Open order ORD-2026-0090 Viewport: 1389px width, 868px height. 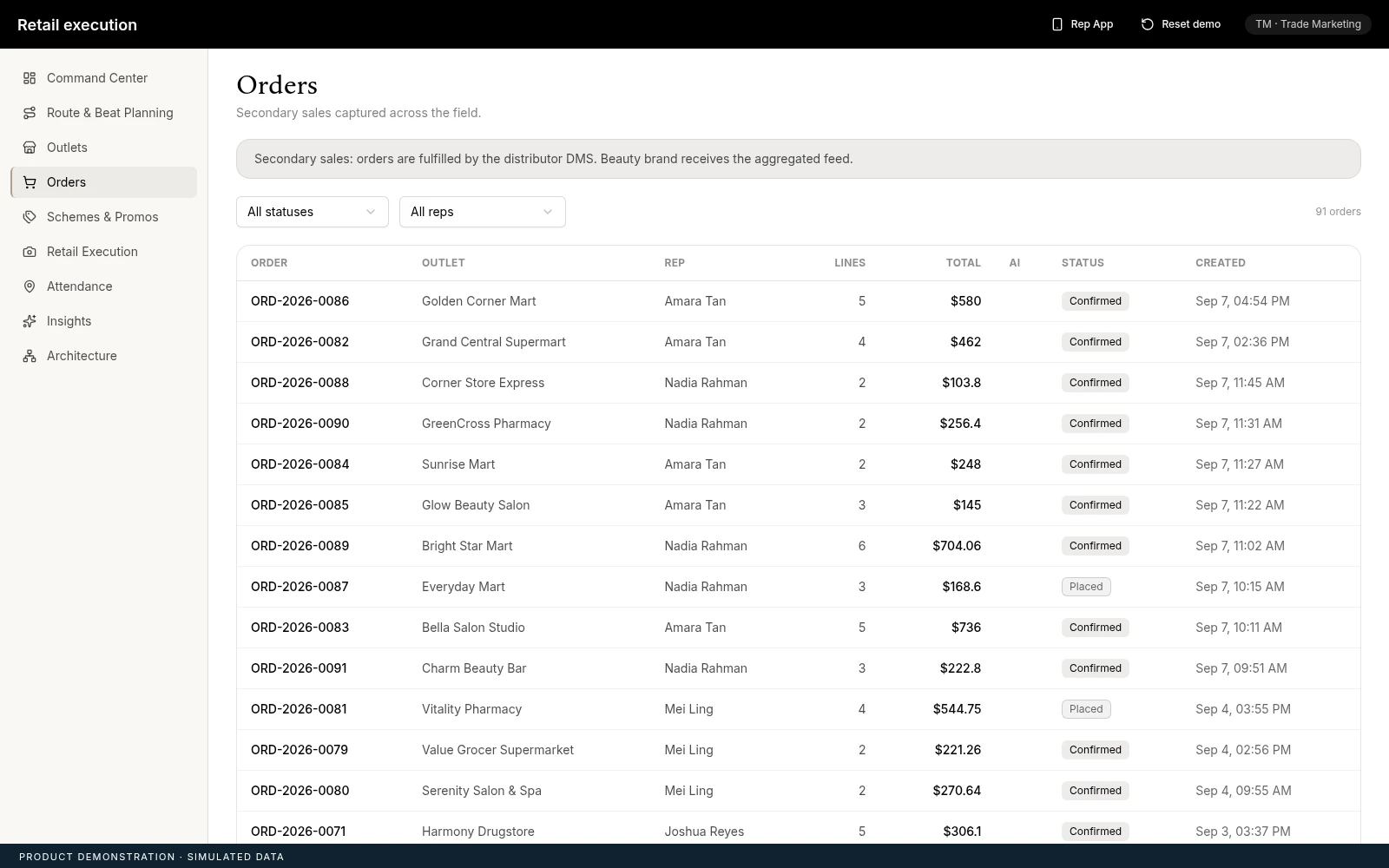[x=300, y=424]
